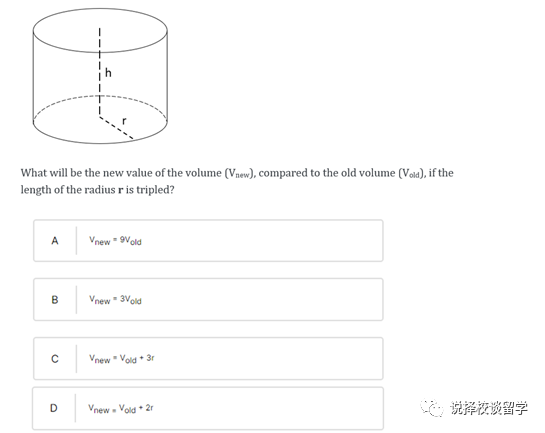Click the letter D label
545x433 pixels.
coord(54,408)
